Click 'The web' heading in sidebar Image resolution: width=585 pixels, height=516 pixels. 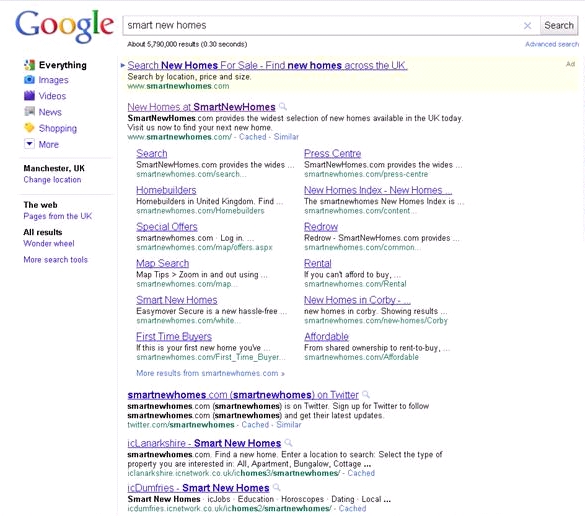[40, 205]
